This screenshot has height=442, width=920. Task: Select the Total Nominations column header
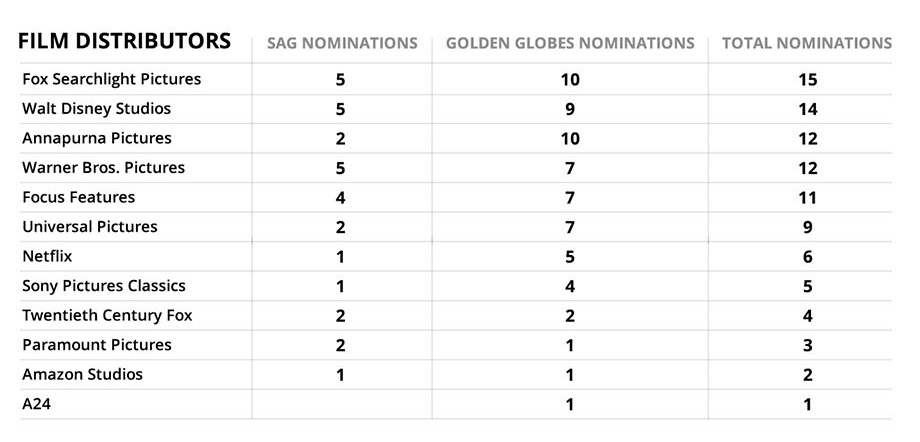[x=806, y=44]
